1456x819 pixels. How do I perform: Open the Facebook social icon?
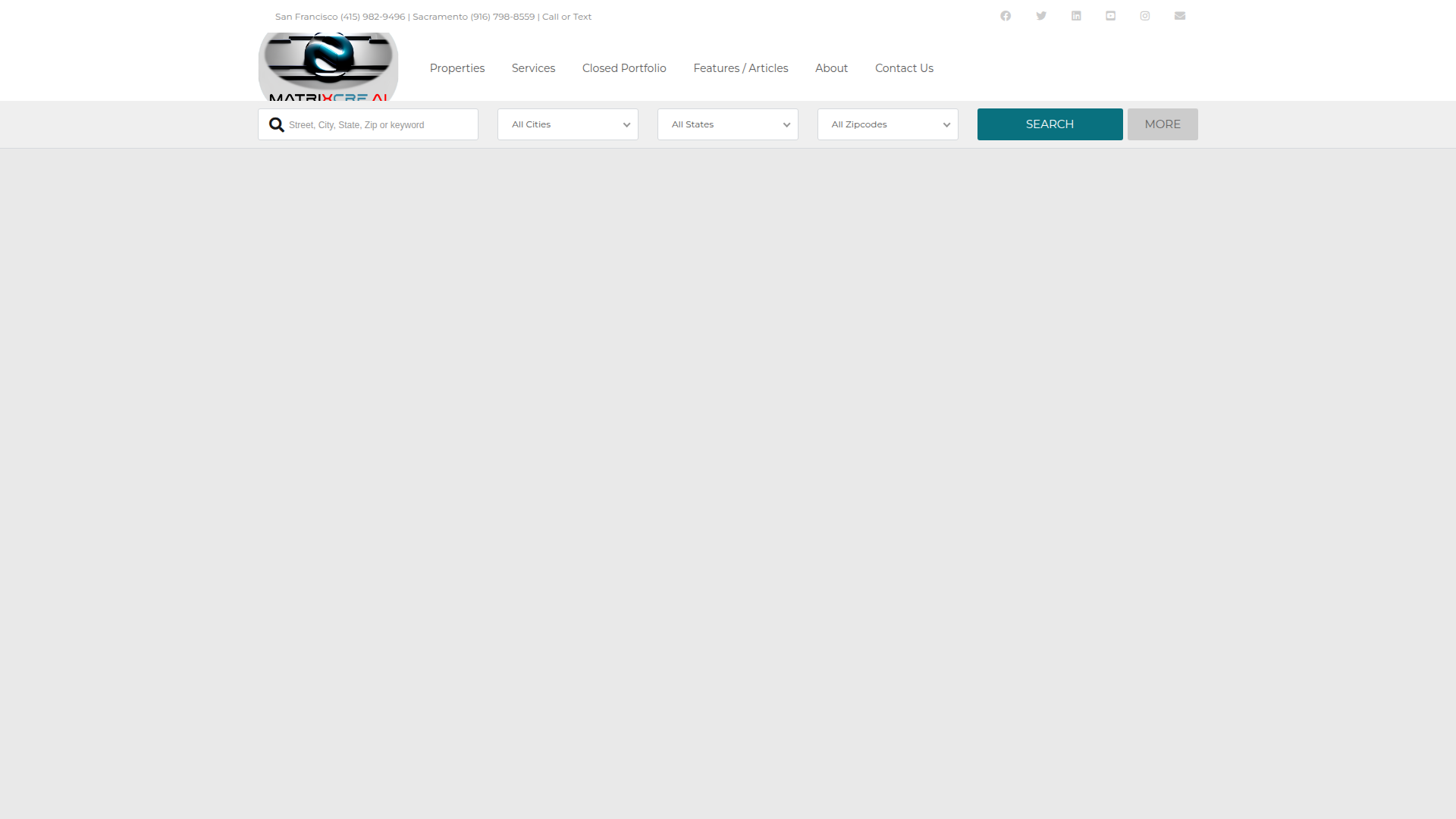pyautogui.click(x=1006, y=16)
